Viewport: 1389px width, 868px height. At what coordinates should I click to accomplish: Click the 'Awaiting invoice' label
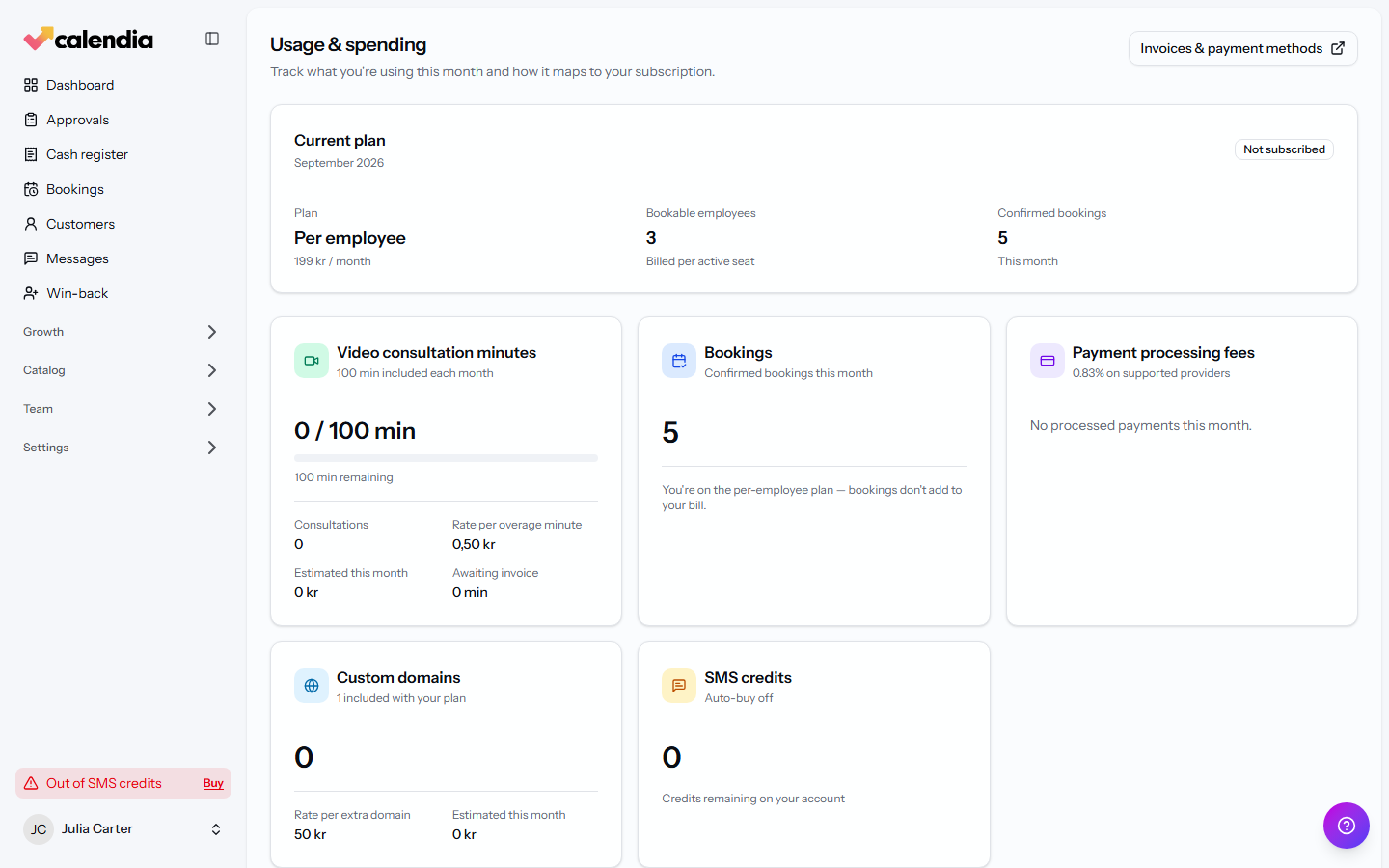496,573
